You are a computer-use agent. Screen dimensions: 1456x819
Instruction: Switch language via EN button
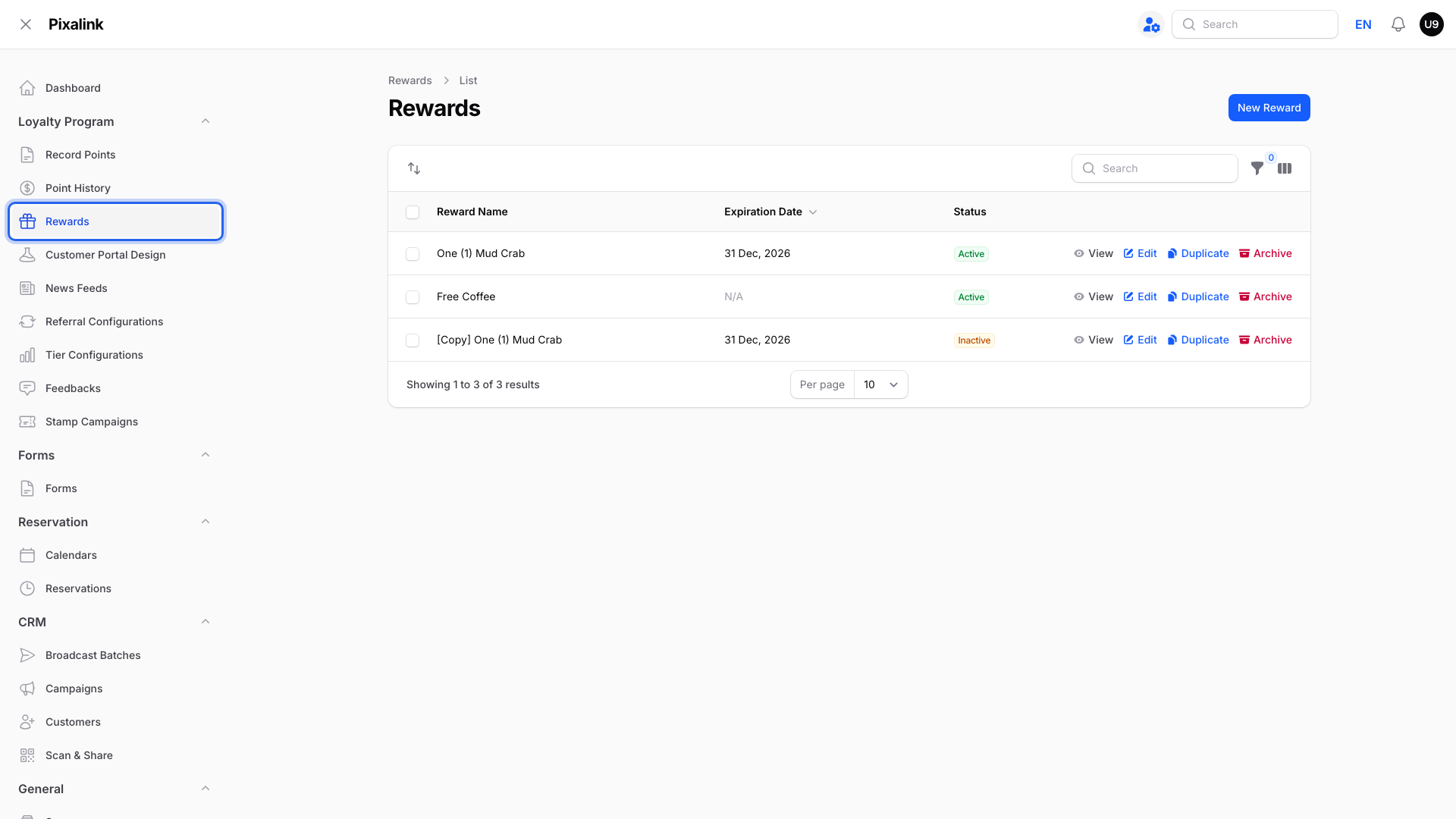pyautogui.click(x=1363, y=24)
